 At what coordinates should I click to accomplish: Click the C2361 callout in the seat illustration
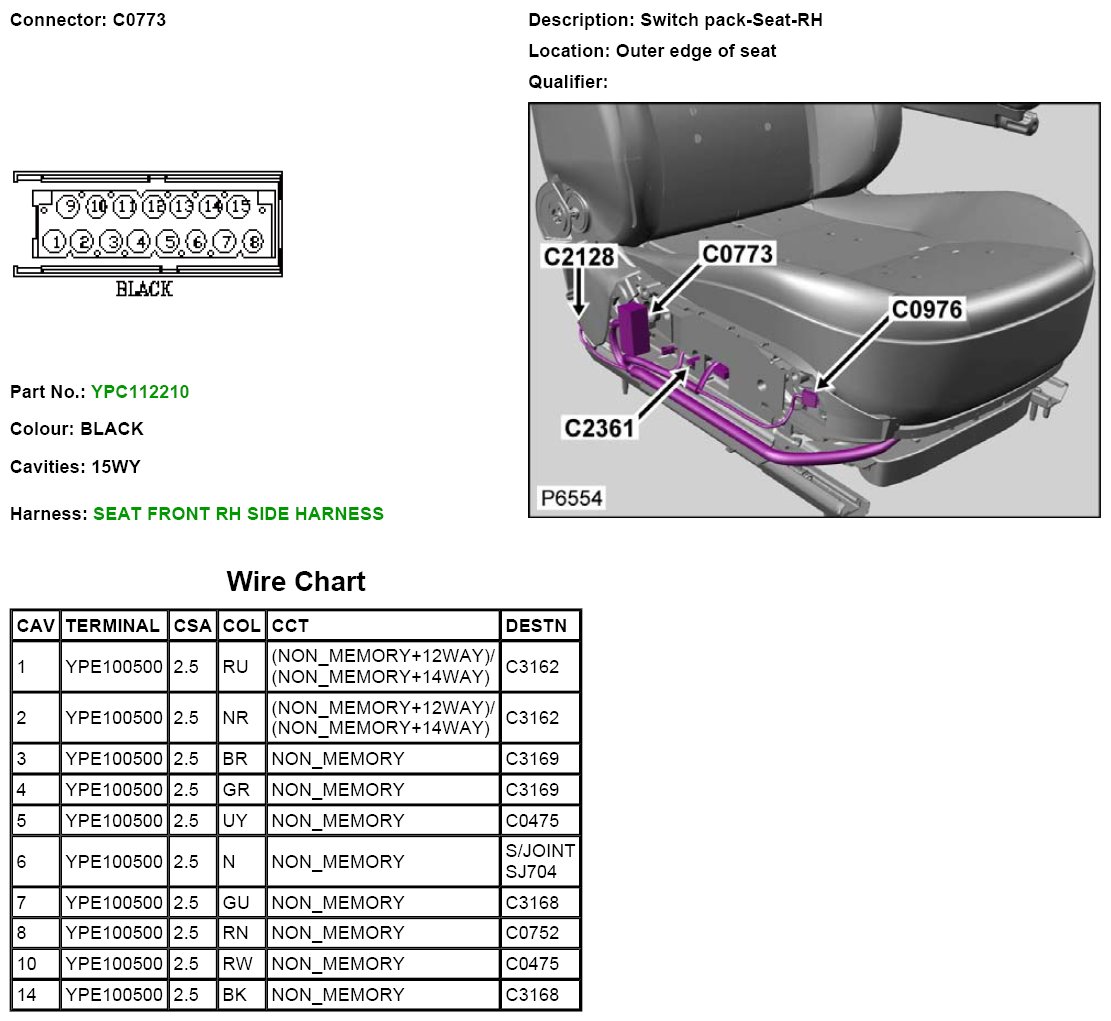(x=599, y=428)
